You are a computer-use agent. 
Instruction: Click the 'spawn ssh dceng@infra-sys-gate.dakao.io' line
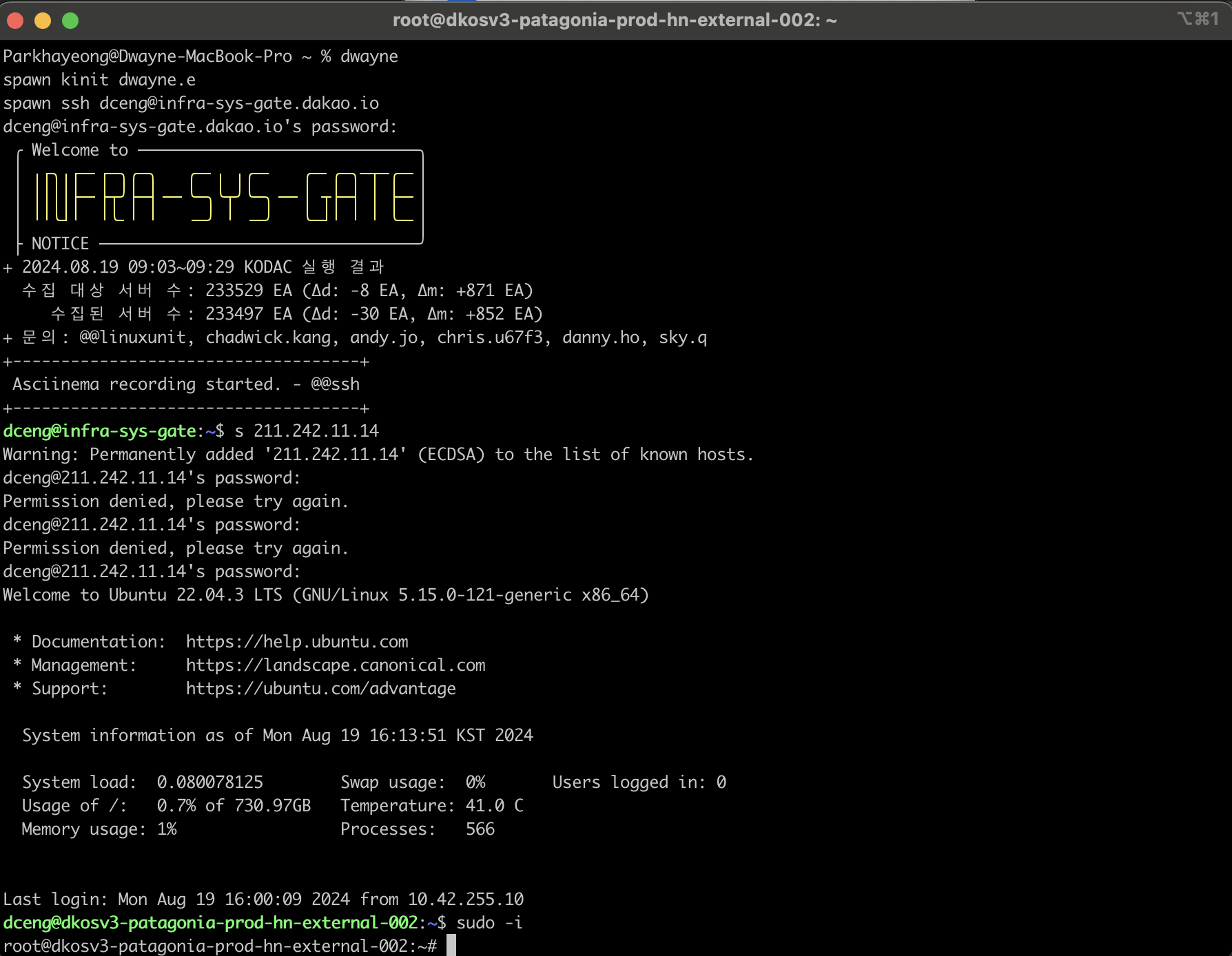[x=191, y=103]
